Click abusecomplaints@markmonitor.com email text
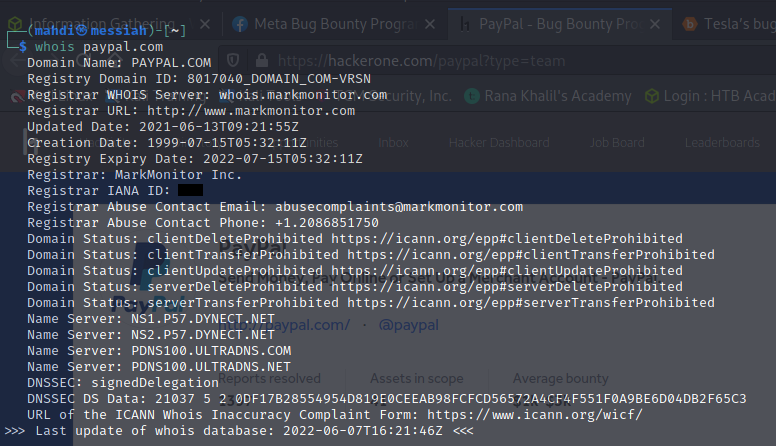 click(399, 206)
